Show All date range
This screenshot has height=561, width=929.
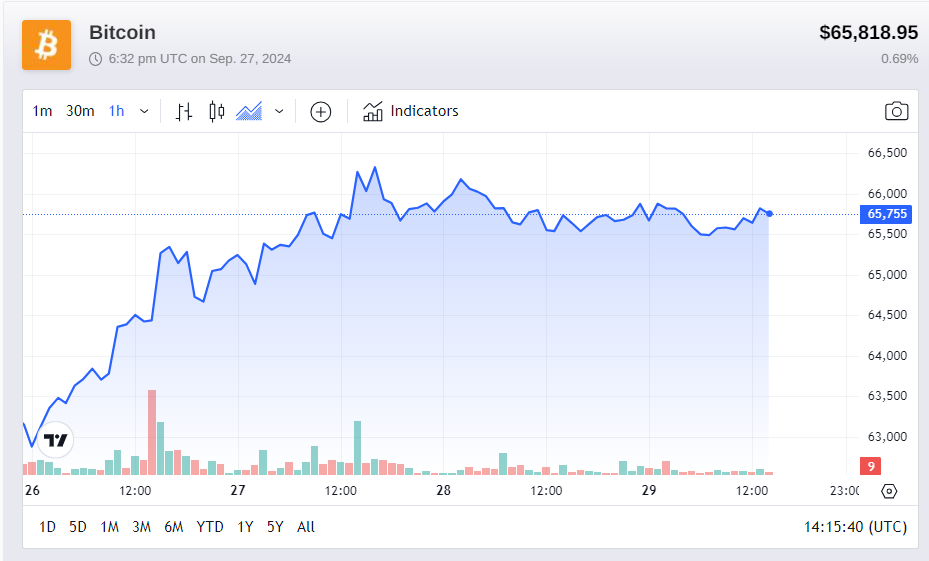point(306,527)
